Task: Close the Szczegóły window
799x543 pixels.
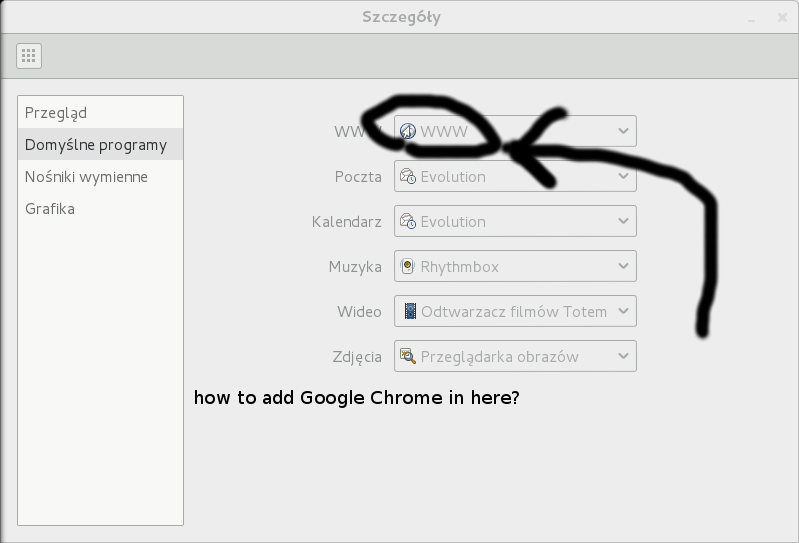Action: 782,17
